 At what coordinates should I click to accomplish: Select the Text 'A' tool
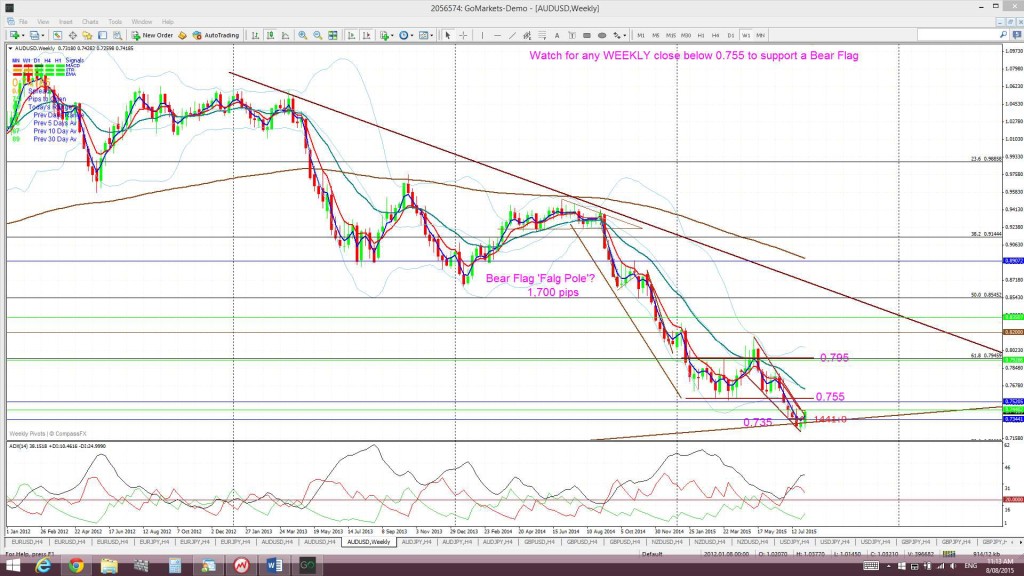coord(557,35)
